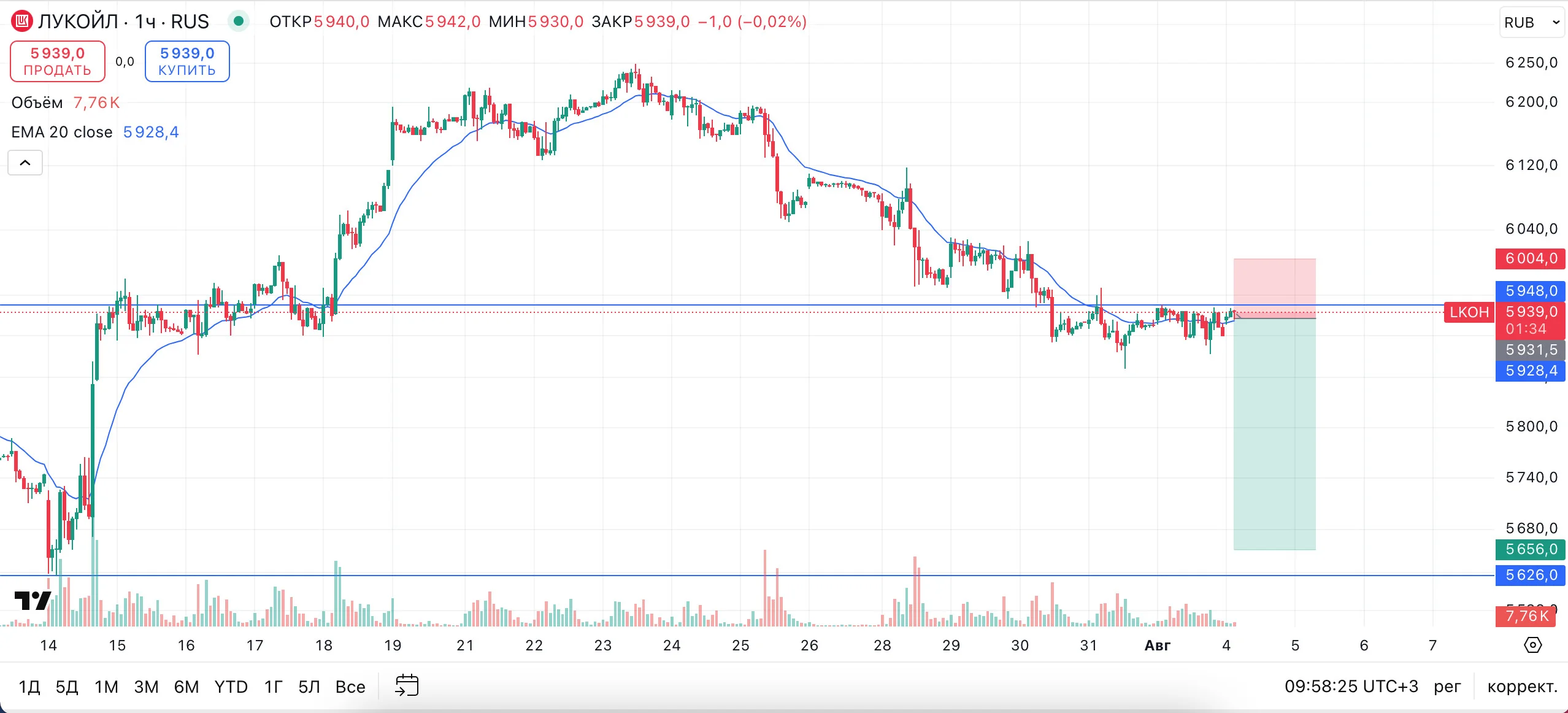
Task: Select the 5Д time range
Action: pyautogui.click(x=67, y=687)
